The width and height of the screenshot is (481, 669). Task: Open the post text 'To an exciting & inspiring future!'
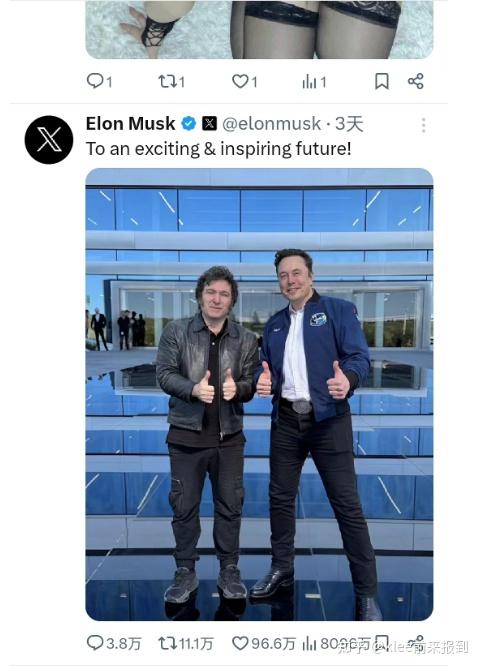pyautogui.click(x=219, y=149)
